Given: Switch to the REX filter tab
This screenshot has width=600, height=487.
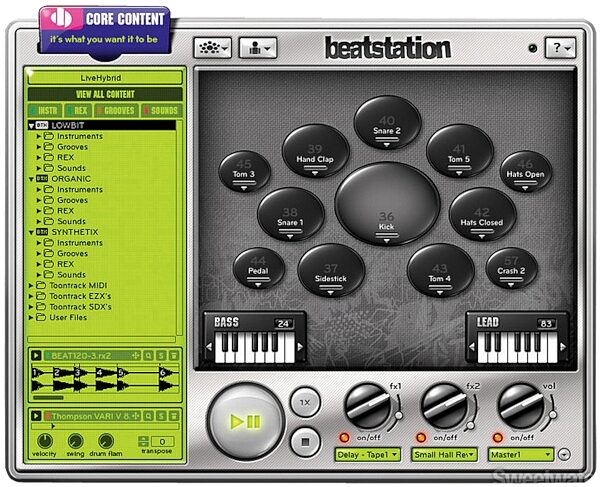Looking at the screenshot, I should coord(78,111).
